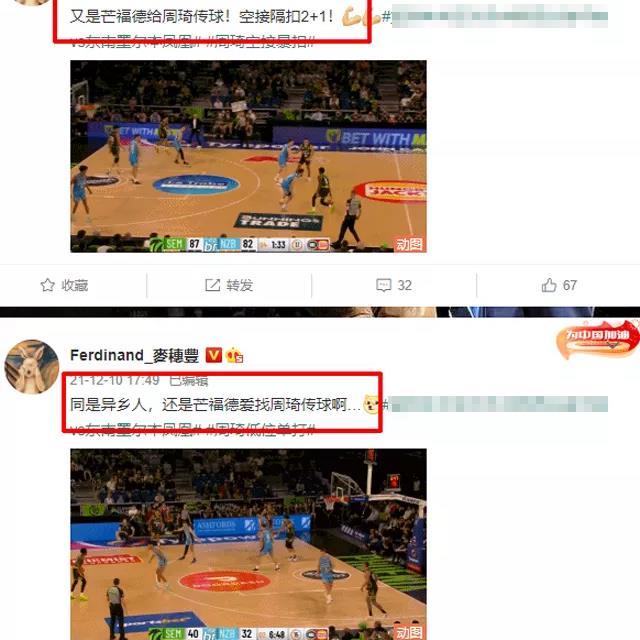Open the second basketball GIF with score 40-32
The height and width of the screenshot is (640, 640).
tap(248, 544)
